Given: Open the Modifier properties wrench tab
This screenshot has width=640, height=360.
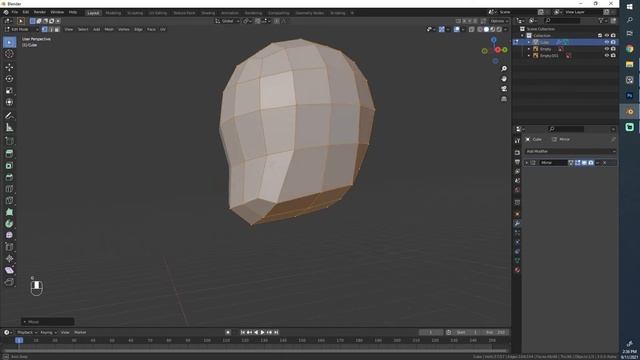Looking at the screenshot, I should (517, 223).
